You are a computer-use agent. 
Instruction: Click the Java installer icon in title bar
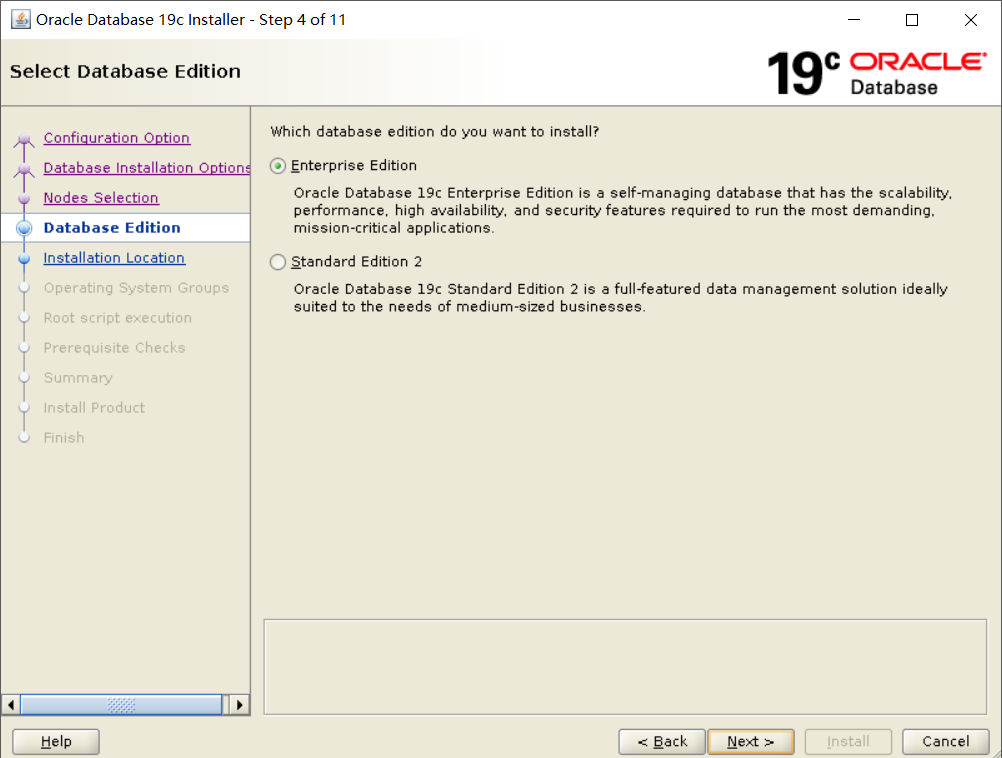click(20, 20)
